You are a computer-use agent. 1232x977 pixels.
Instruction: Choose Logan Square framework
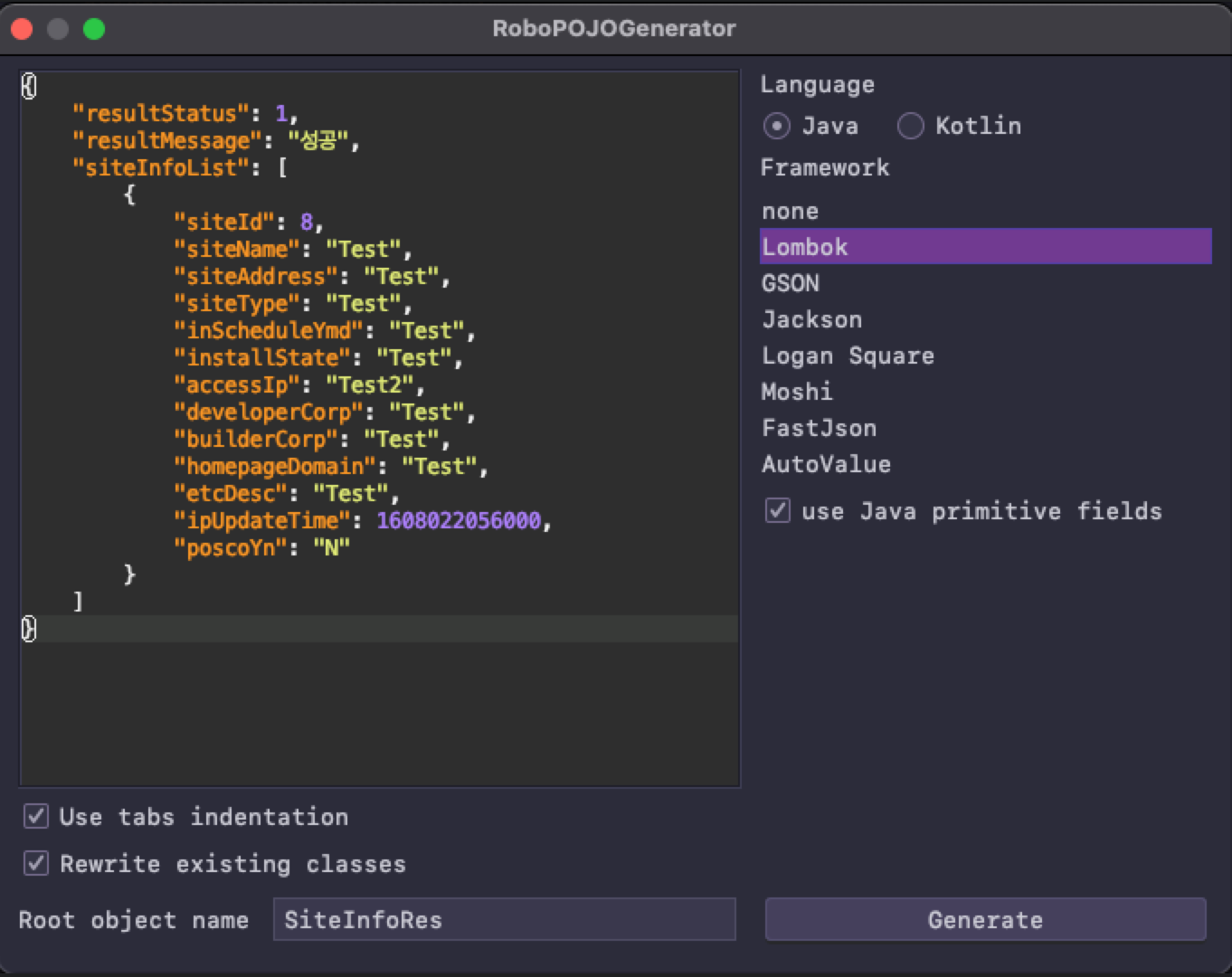pos(986,356)
